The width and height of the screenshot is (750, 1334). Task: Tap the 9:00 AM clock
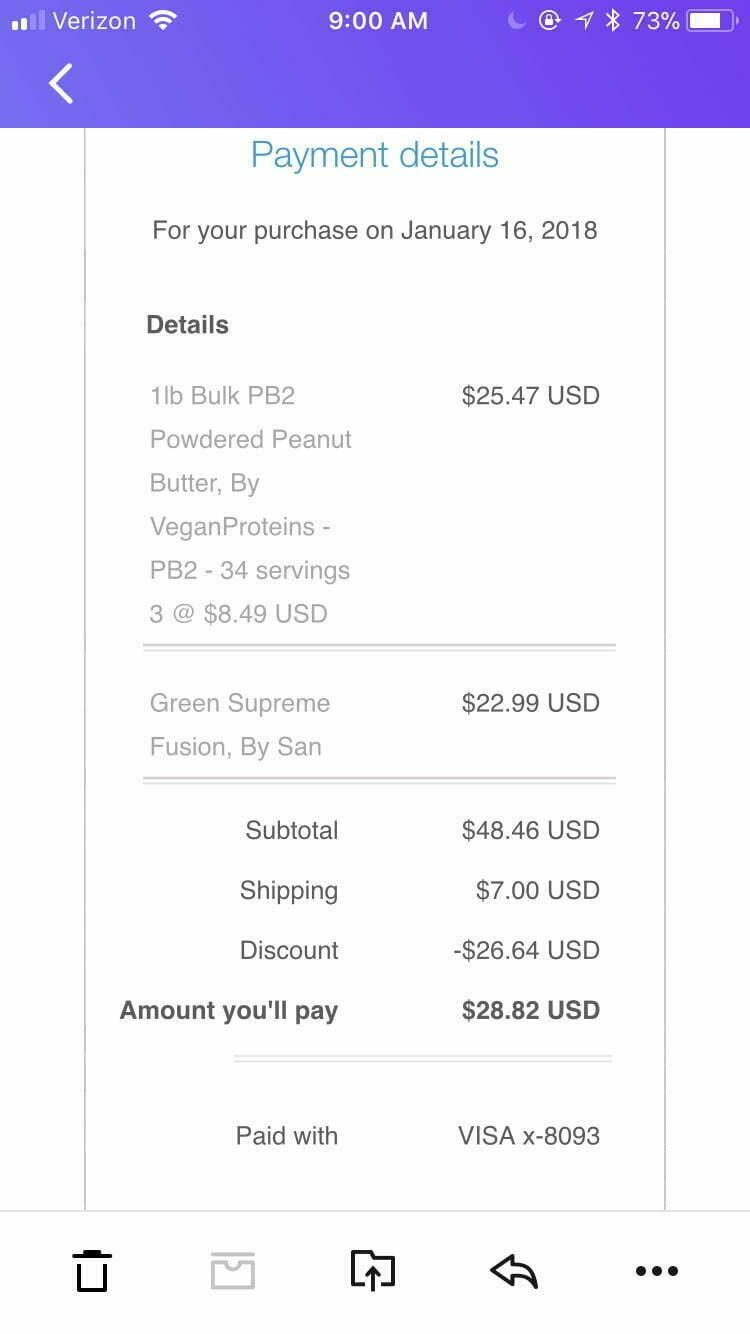pyautogui.click(x=378, y=21)
